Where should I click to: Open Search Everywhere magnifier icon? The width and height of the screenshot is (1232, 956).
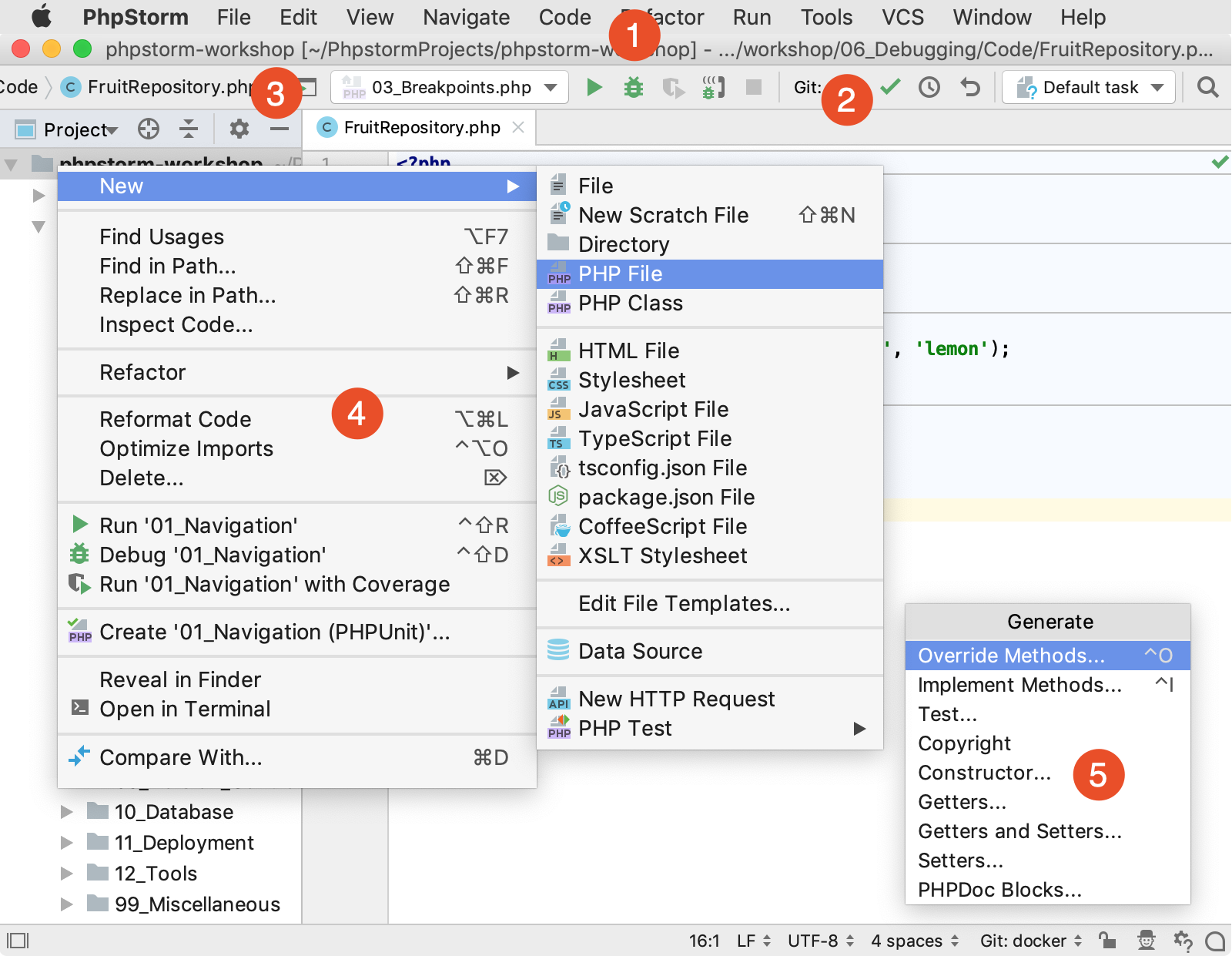[x=1208, y=87]
